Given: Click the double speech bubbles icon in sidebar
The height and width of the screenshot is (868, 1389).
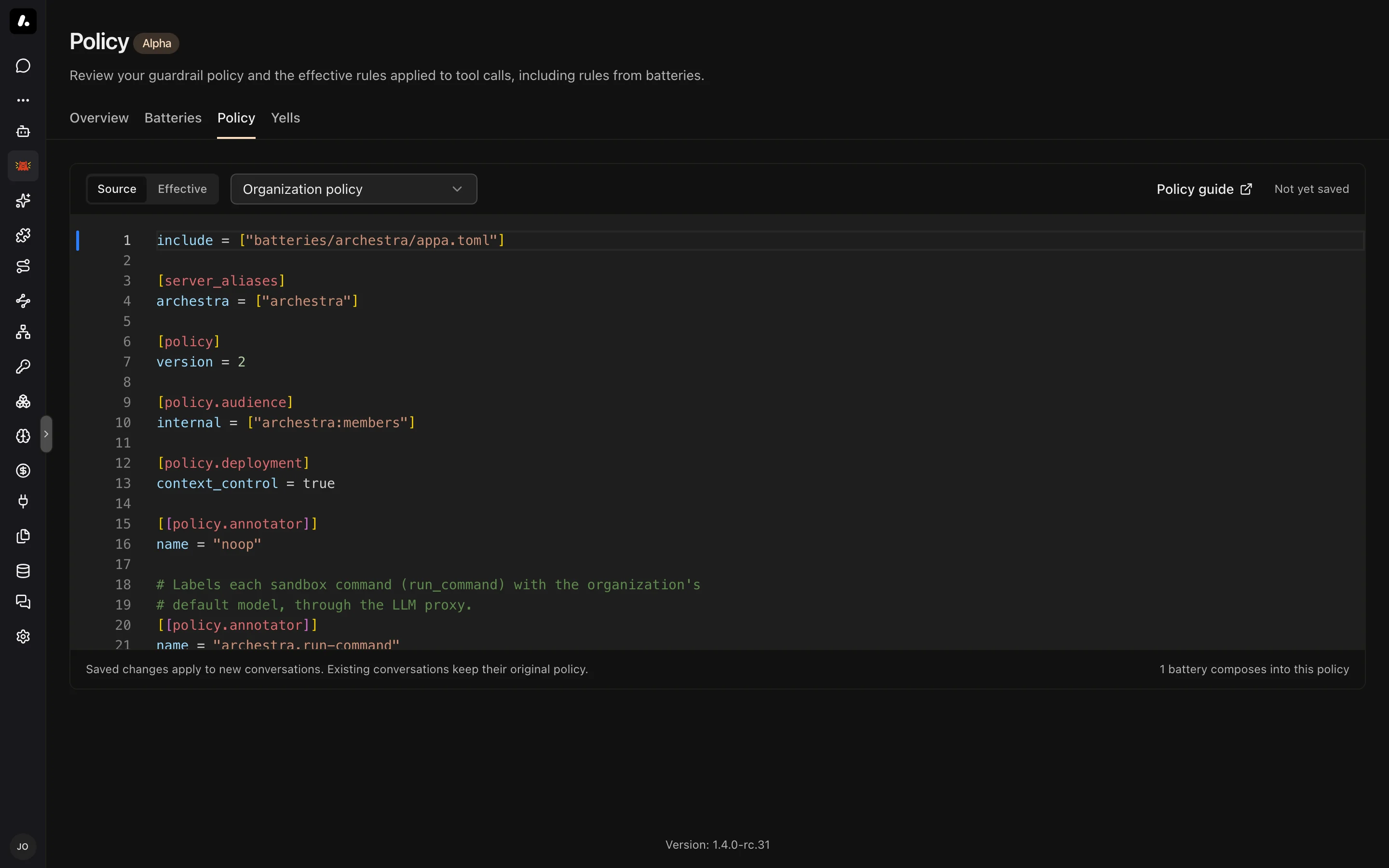Looking at the screenshot, I should tap(23, 602).
